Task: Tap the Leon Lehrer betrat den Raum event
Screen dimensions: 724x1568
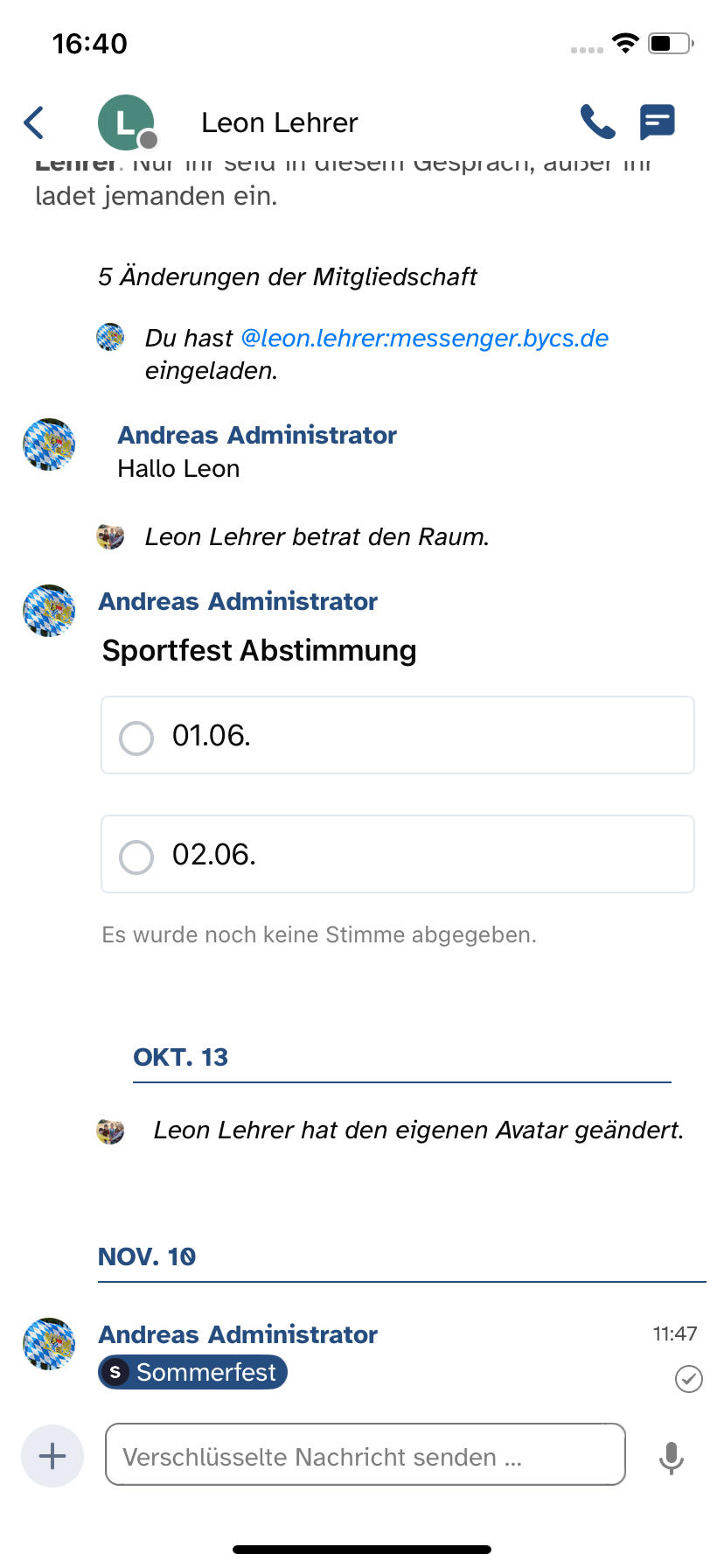Action: [317, 537]
